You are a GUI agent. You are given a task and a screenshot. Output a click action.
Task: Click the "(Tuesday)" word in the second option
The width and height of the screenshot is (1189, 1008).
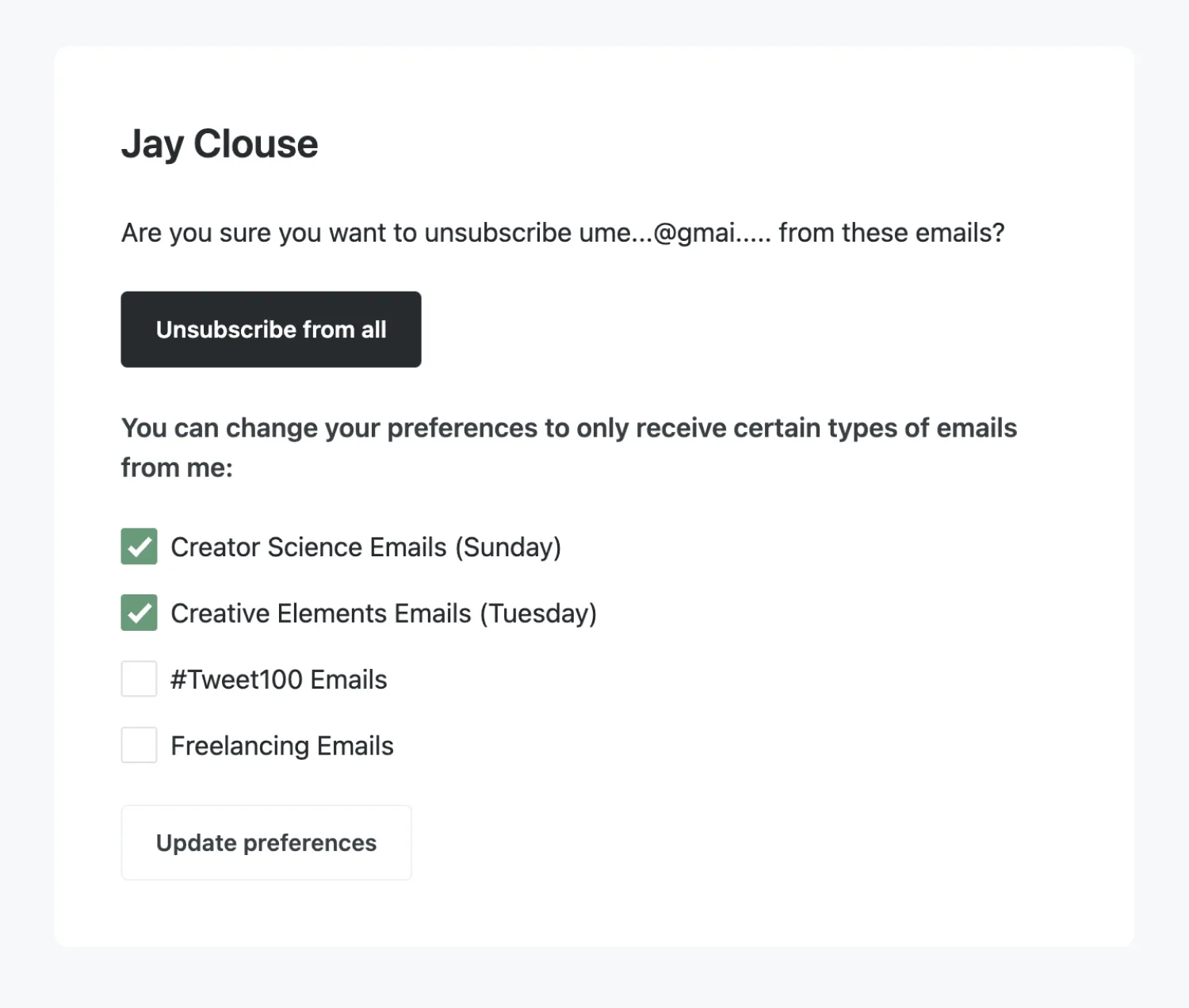[538, 614]
